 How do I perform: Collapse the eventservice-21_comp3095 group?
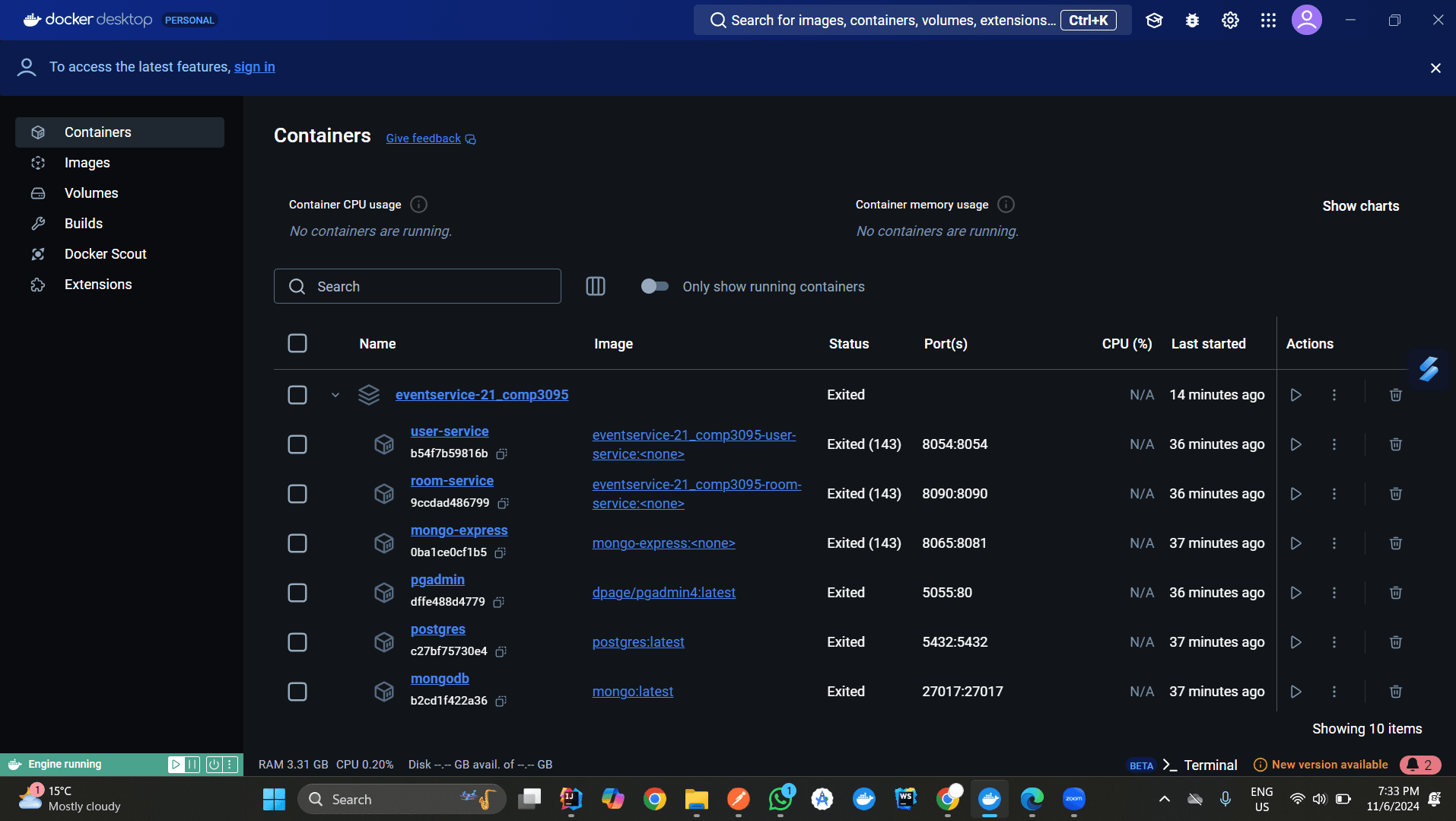tap(335, 394)
